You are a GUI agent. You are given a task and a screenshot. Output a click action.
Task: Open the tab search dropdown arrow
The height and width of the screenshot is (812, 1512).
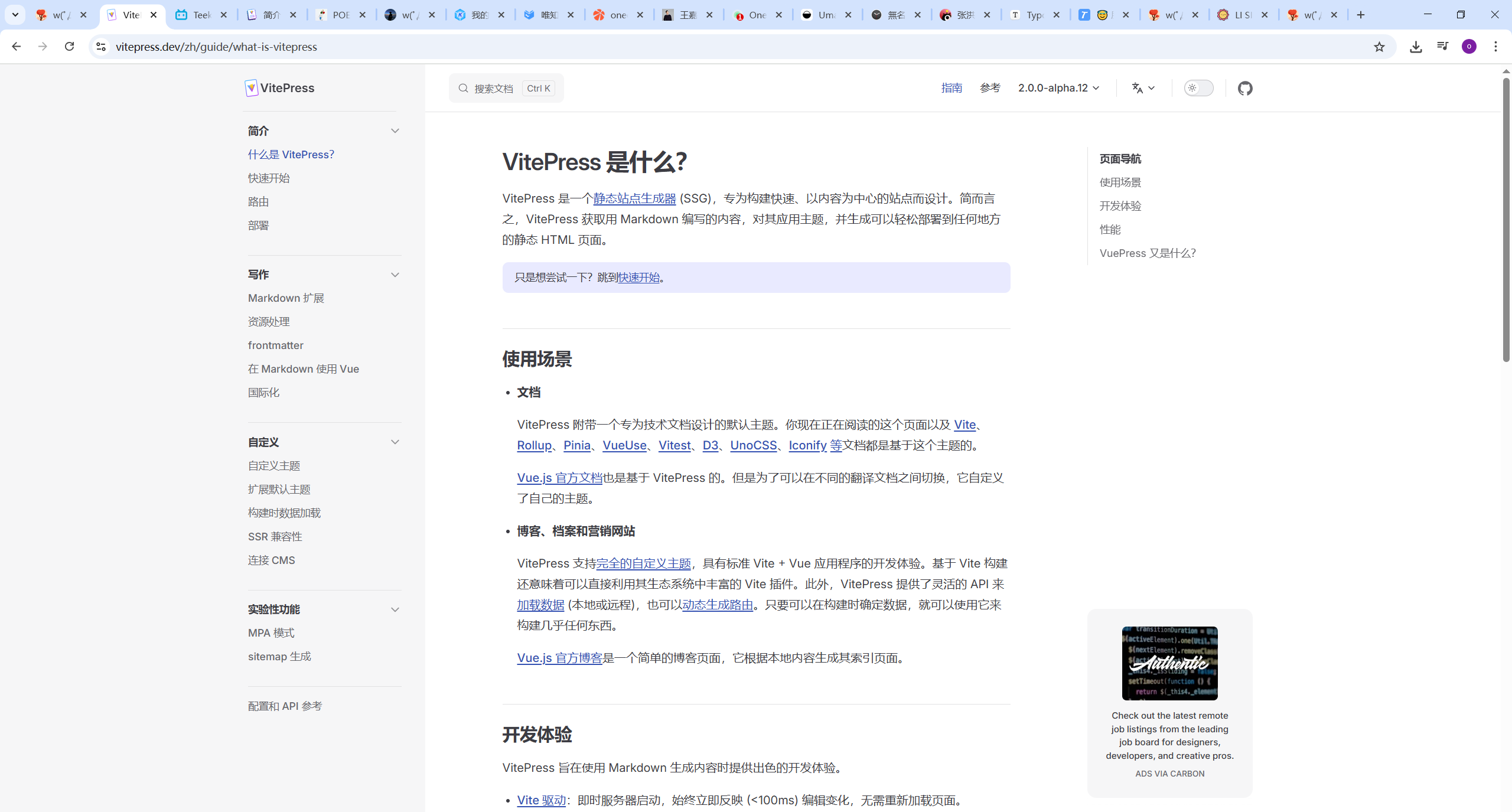(x=15, y=15)
